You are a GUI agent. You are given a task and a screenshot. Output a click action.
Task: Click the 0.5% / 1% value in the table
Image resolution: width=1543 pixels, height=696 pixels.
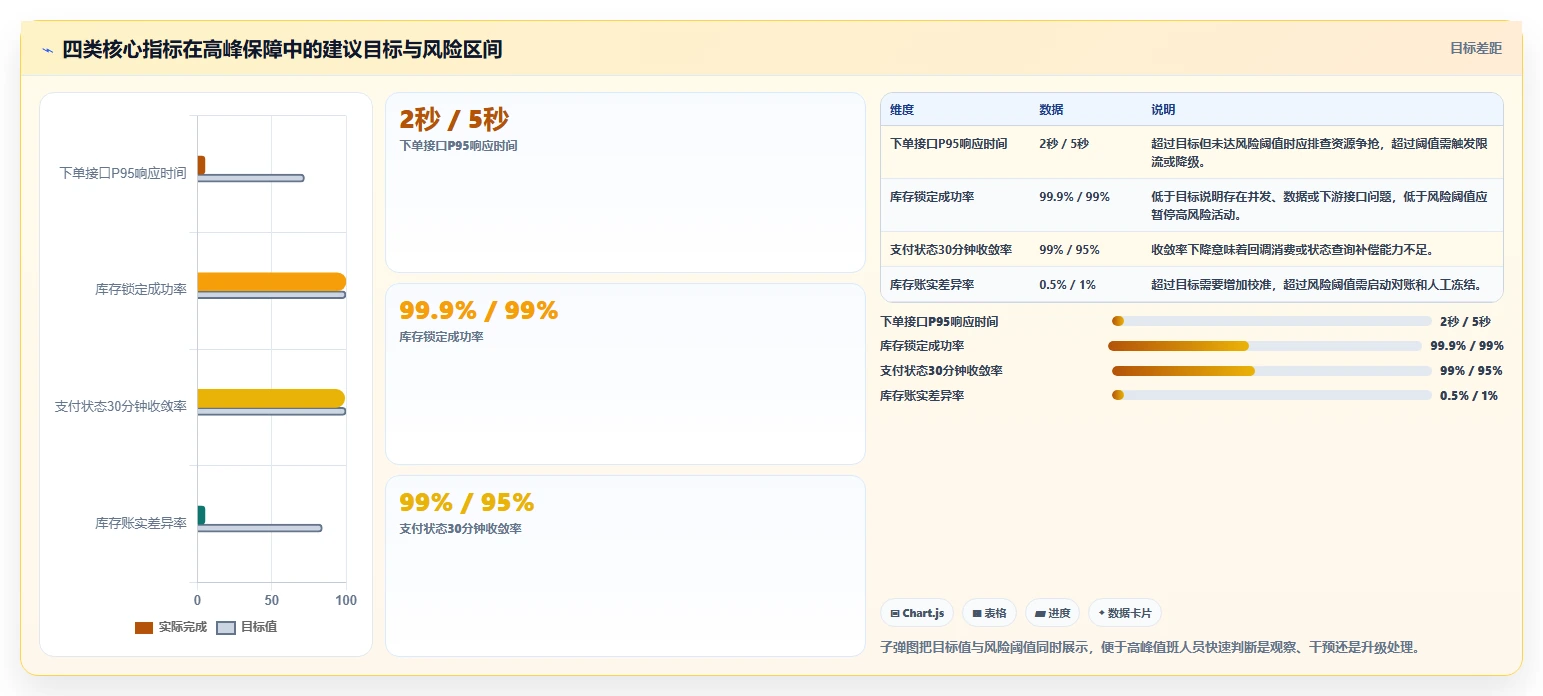1067,284
